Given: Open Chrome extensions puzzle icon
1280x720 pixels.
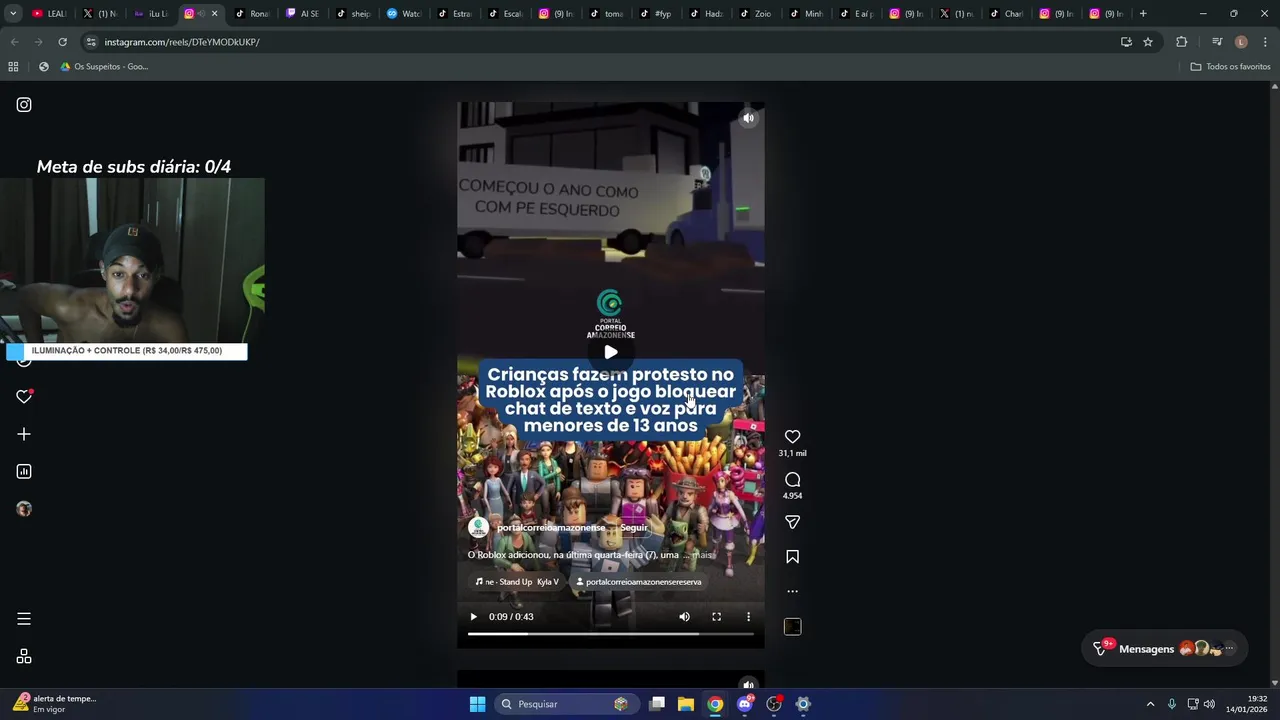Looking at the screenshot, I should 1181,42.
